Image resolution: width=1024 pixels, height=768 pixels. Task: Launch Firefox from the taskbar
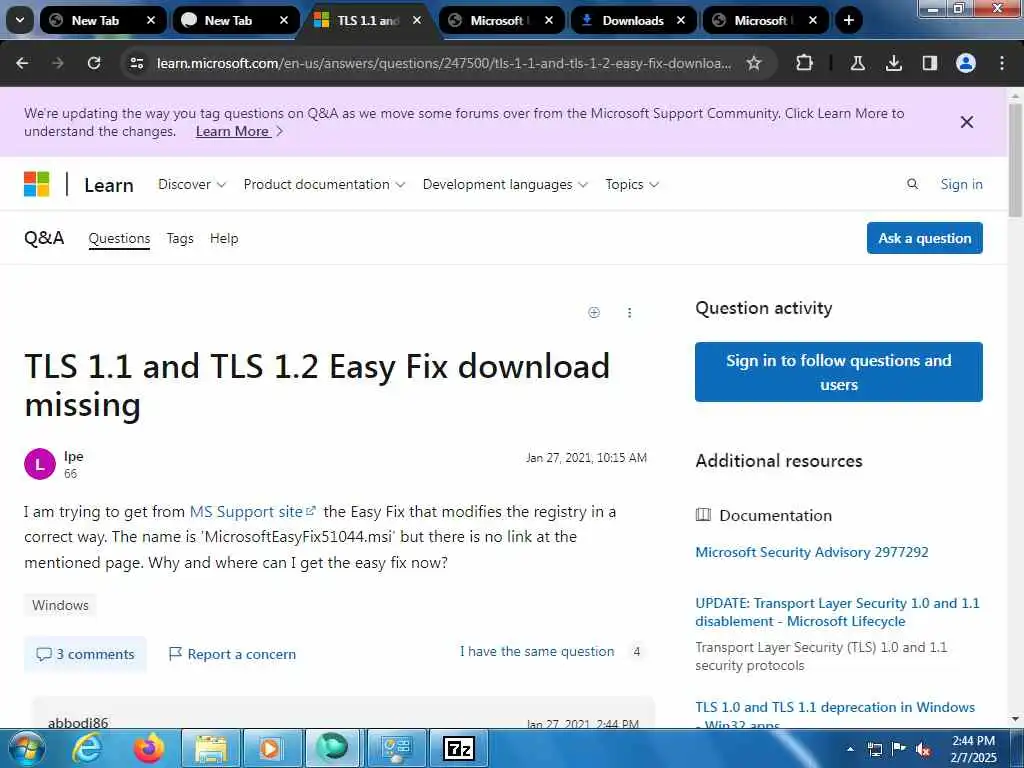tap(148, 748)
